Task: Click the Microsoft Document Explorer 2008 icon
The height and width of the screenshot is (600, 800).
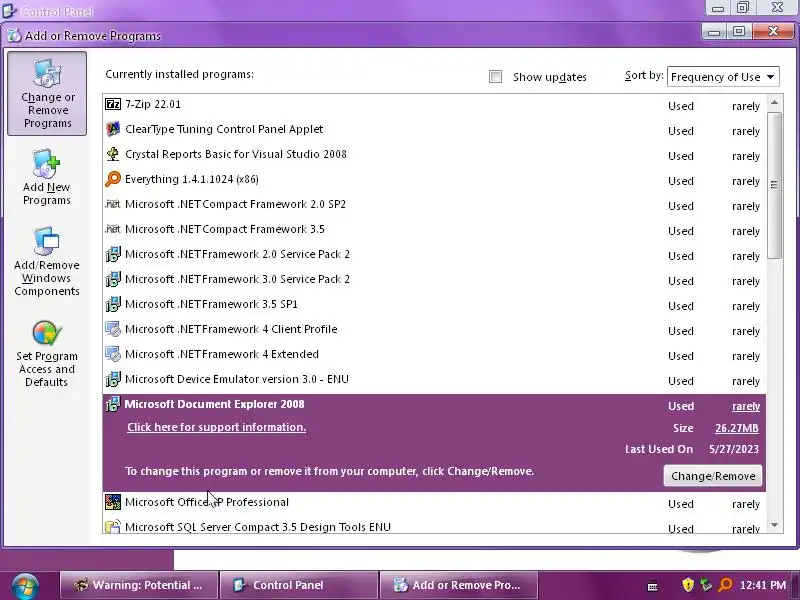Action: [113, 404]
